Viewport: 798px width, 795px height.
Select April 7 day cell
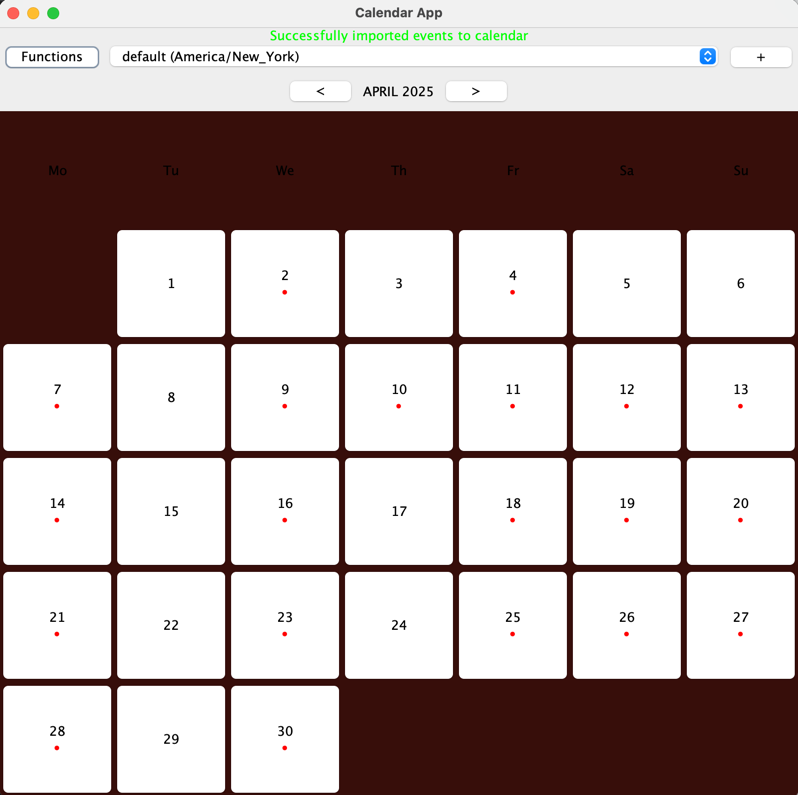(x=57, y=398)
